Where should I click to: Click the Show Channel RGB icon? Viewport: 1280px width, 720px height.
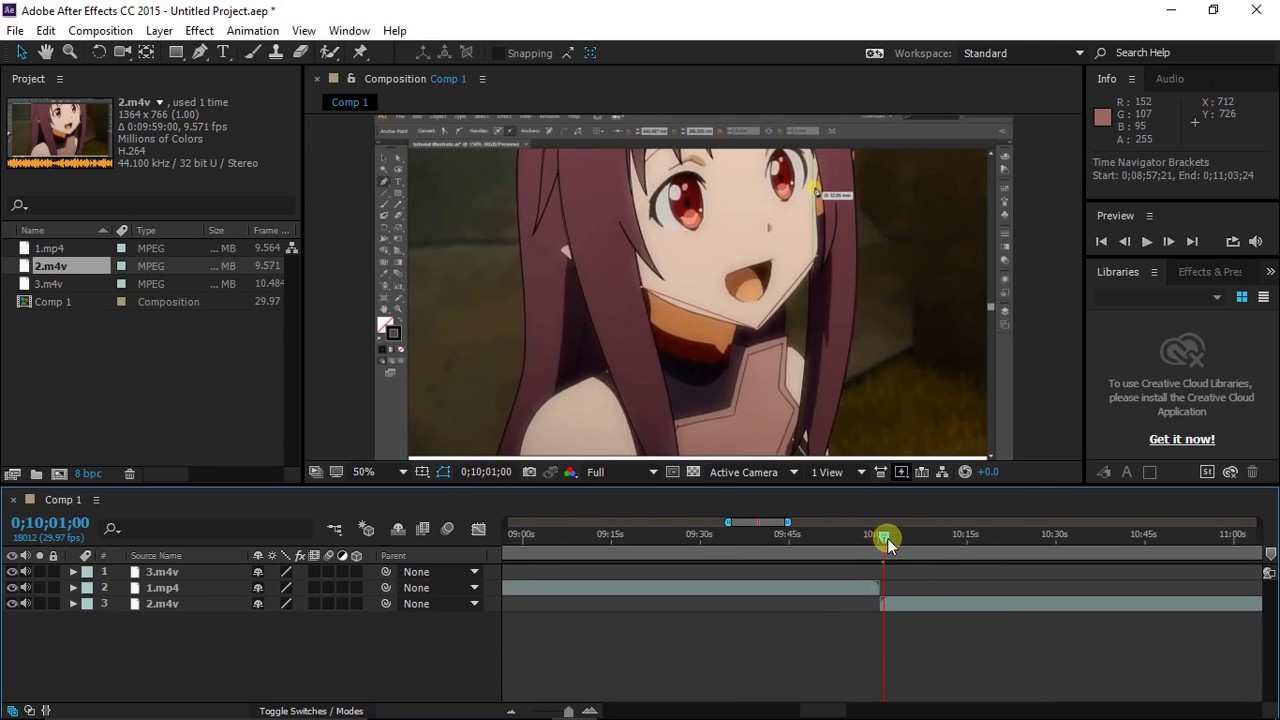pyautogui.click(x=570, y=472)
